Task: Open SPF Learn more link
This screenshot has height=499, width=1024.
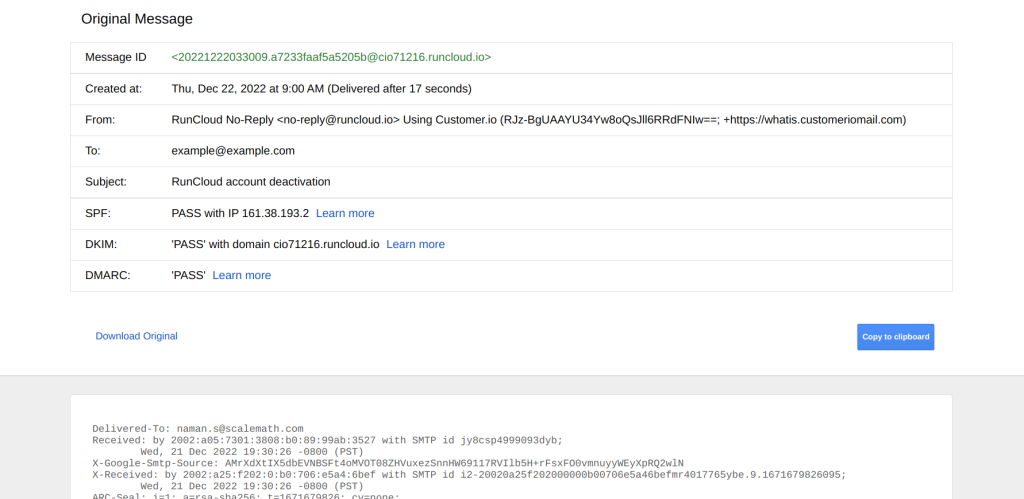Action: click(x=345, y=213)
